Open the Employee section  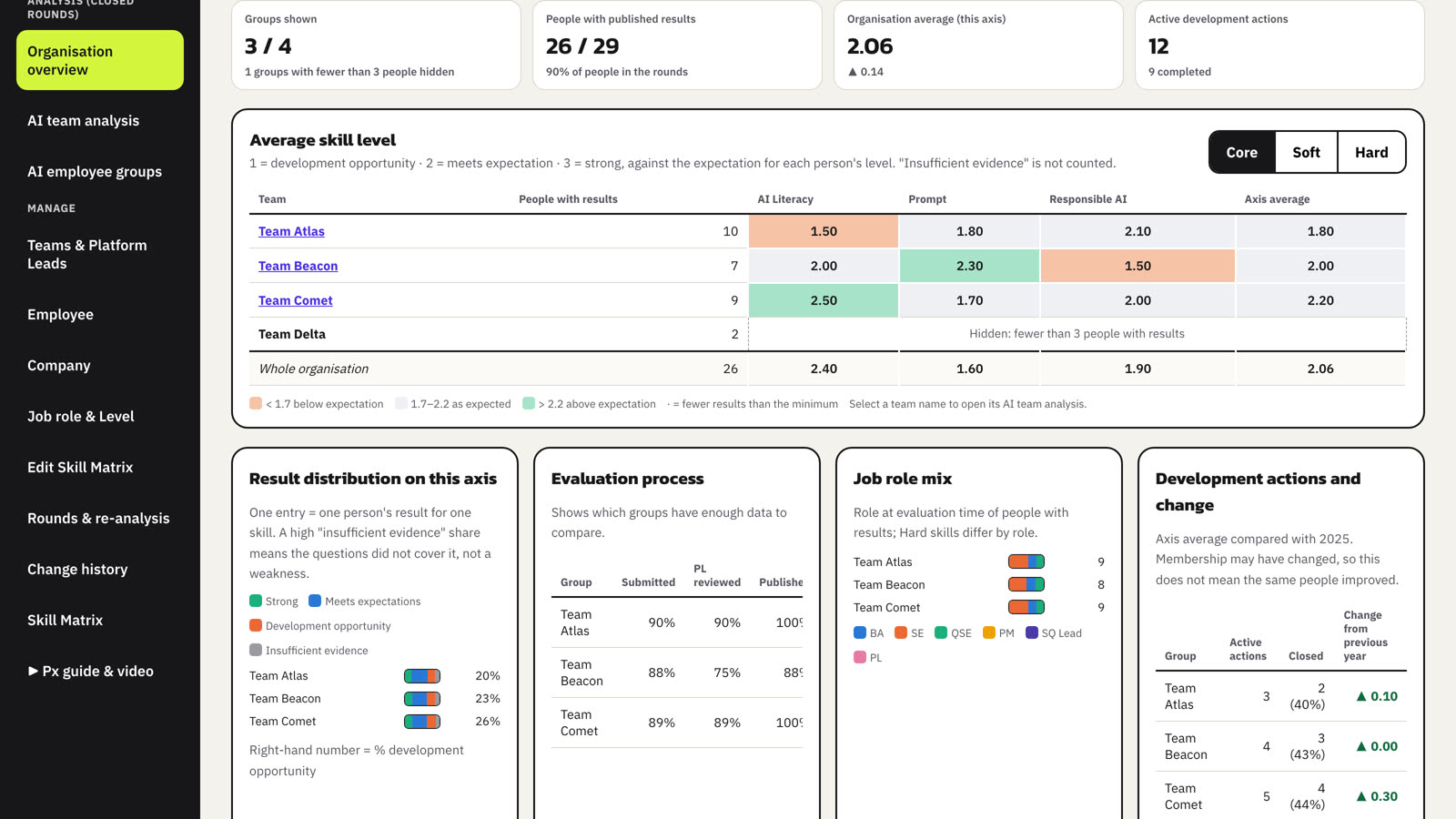(x=100, y=314)
